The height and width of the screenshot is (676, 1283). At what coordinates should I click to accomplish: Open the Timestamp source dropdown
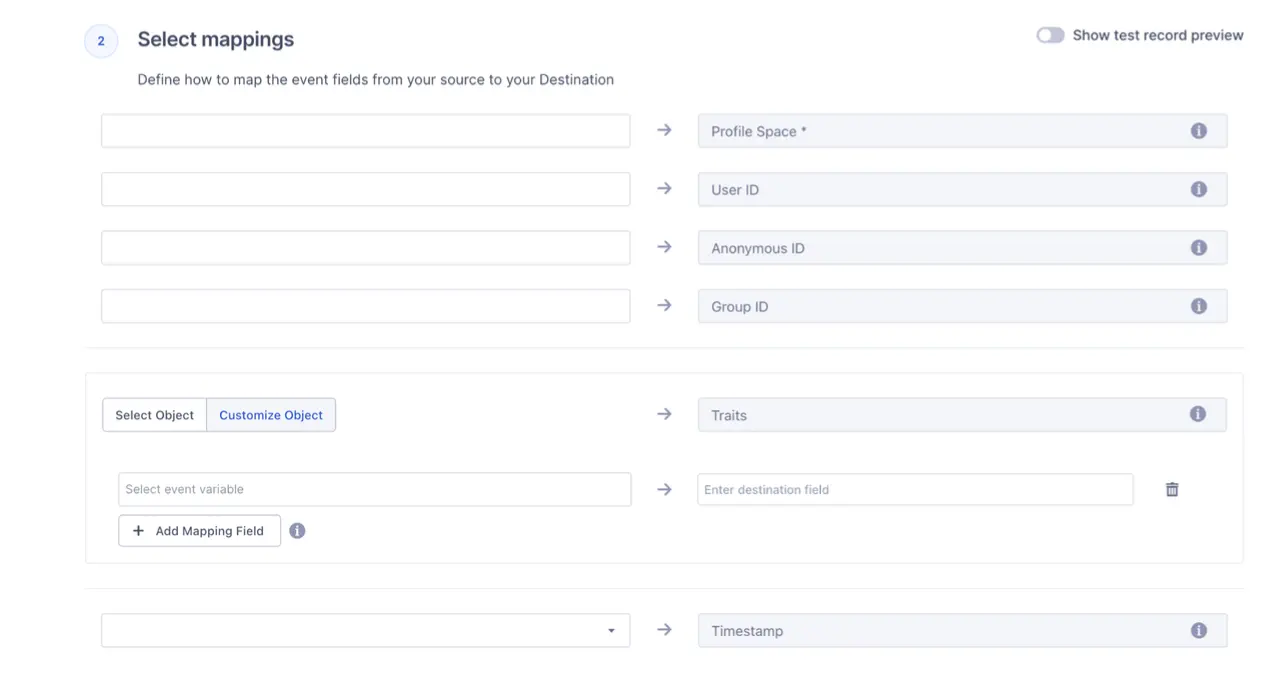(x=366, y=631)
